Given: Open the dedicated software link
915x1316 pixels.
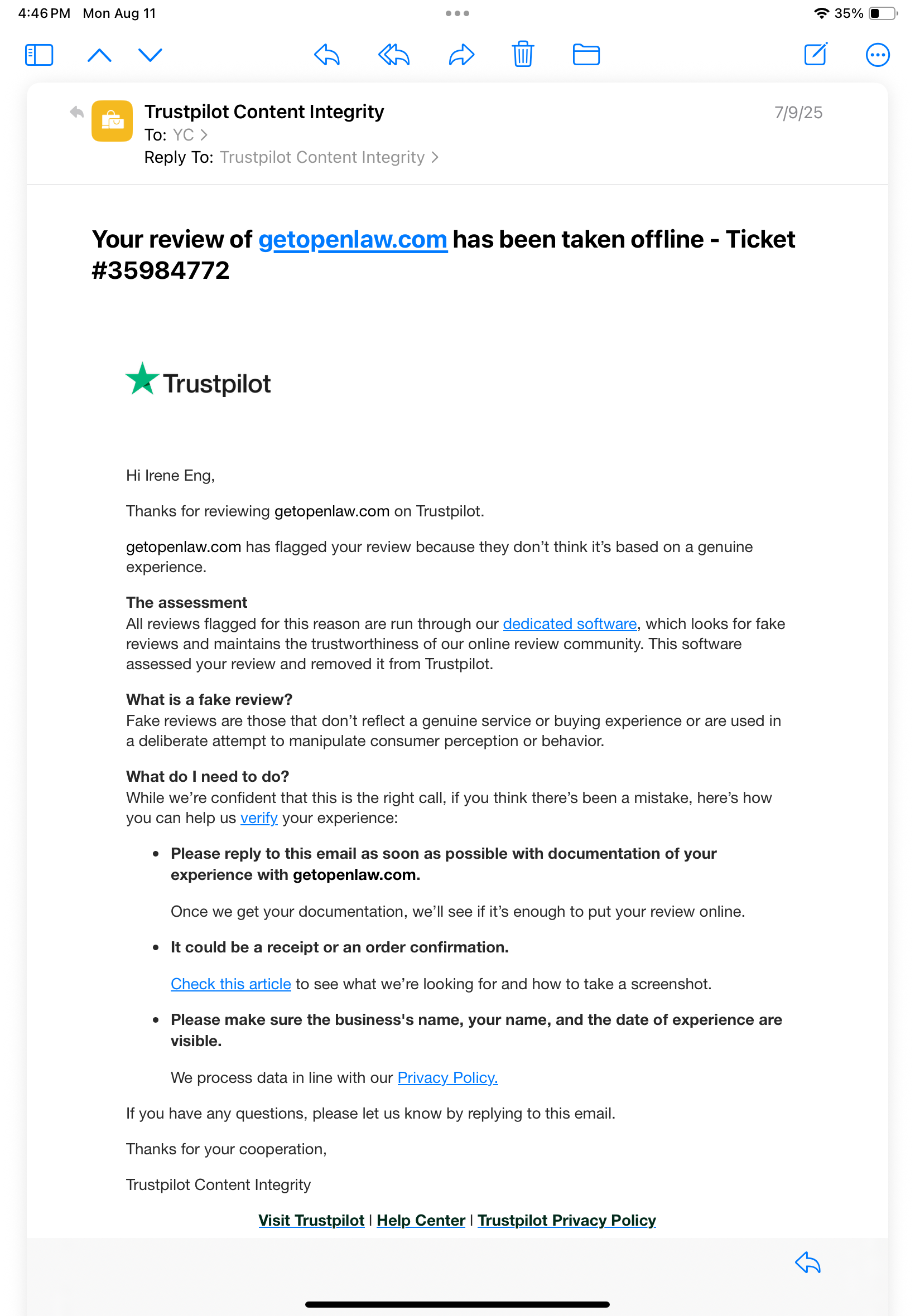Looking at the screenshot, I should [570, 623].
